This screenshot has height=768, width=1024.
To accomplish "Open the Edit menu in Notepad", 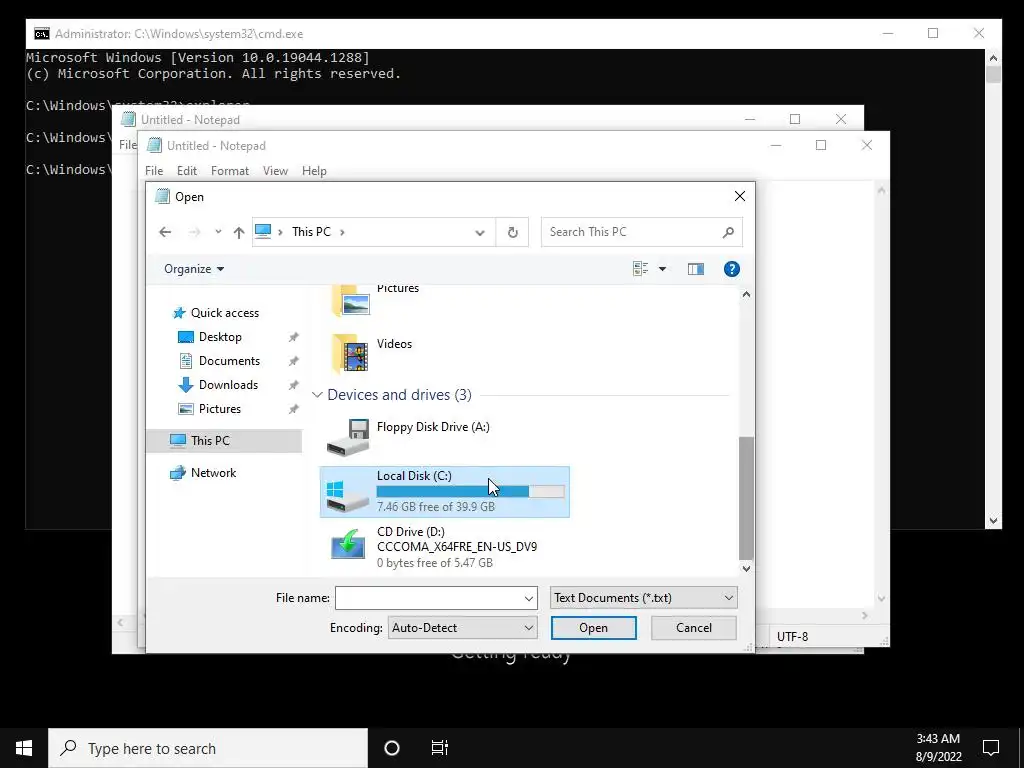I will [187, 171].
